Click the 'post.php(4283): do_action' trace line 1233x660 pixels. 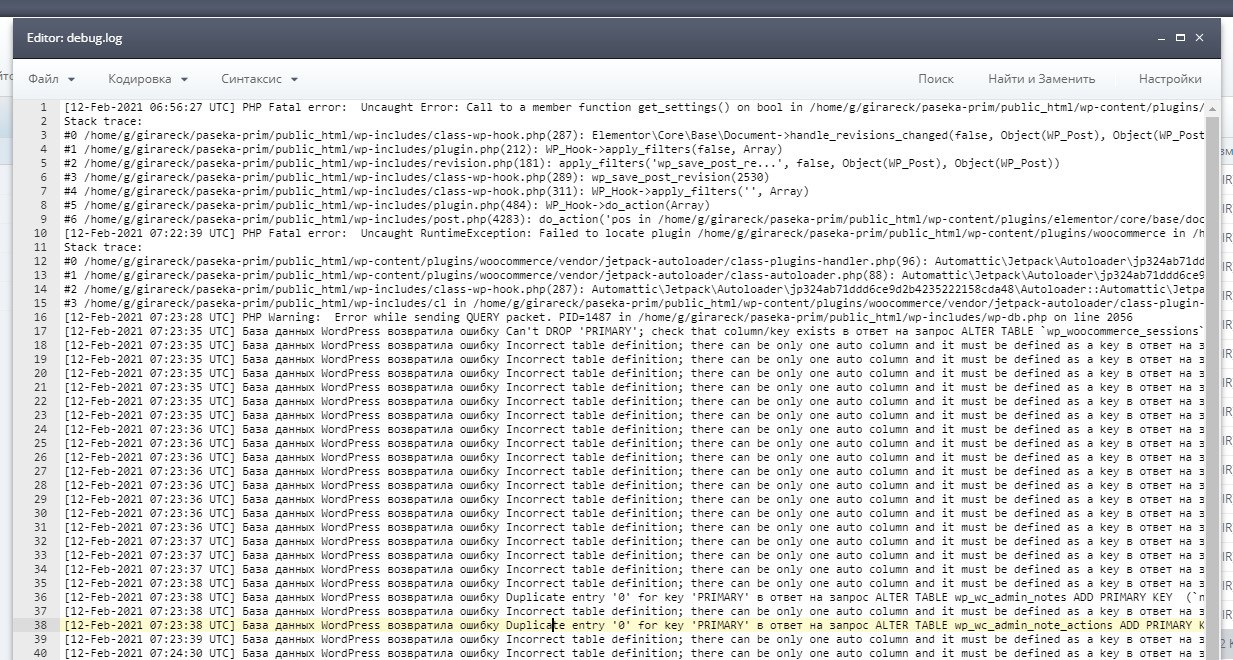[x=635, y=219]
